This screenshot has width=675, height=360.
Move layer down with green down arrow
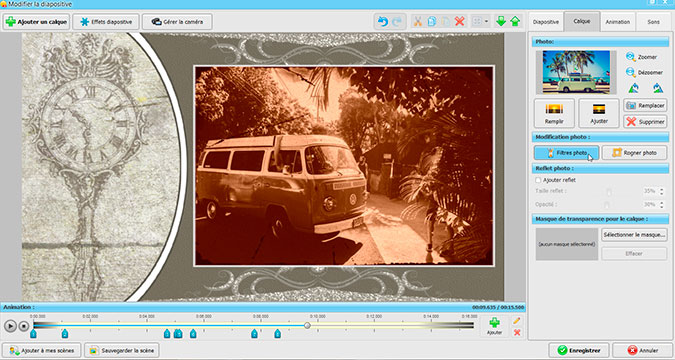pos(501,22)
